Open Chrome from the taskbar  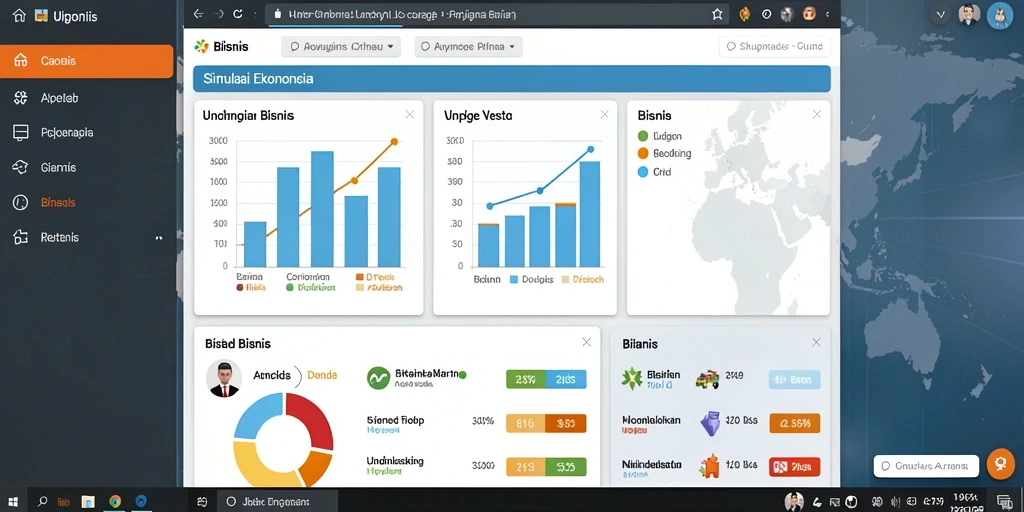pyautogui.click(x=115, y=502)
